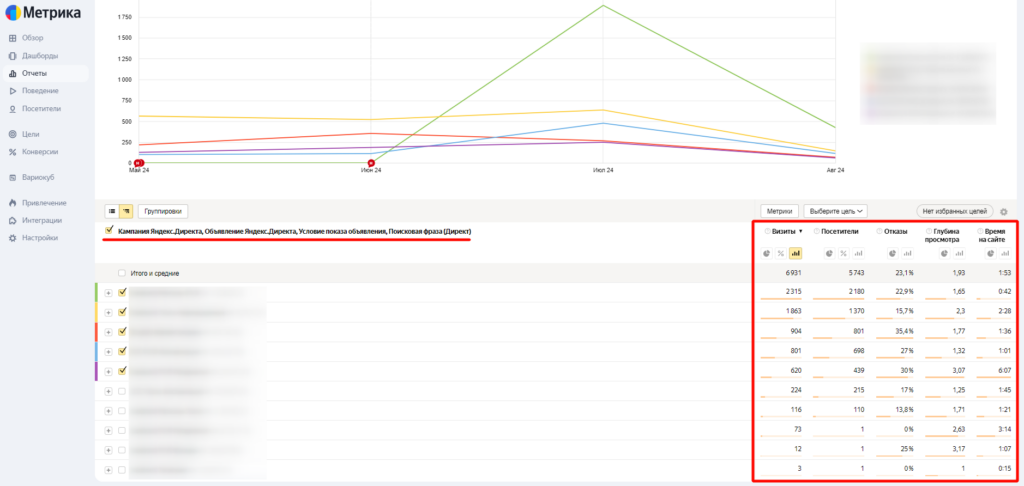Expand the row with 12 visits
Image resolution: width=1024 pixels, height=486 pixels.
(x=108, y=450)
